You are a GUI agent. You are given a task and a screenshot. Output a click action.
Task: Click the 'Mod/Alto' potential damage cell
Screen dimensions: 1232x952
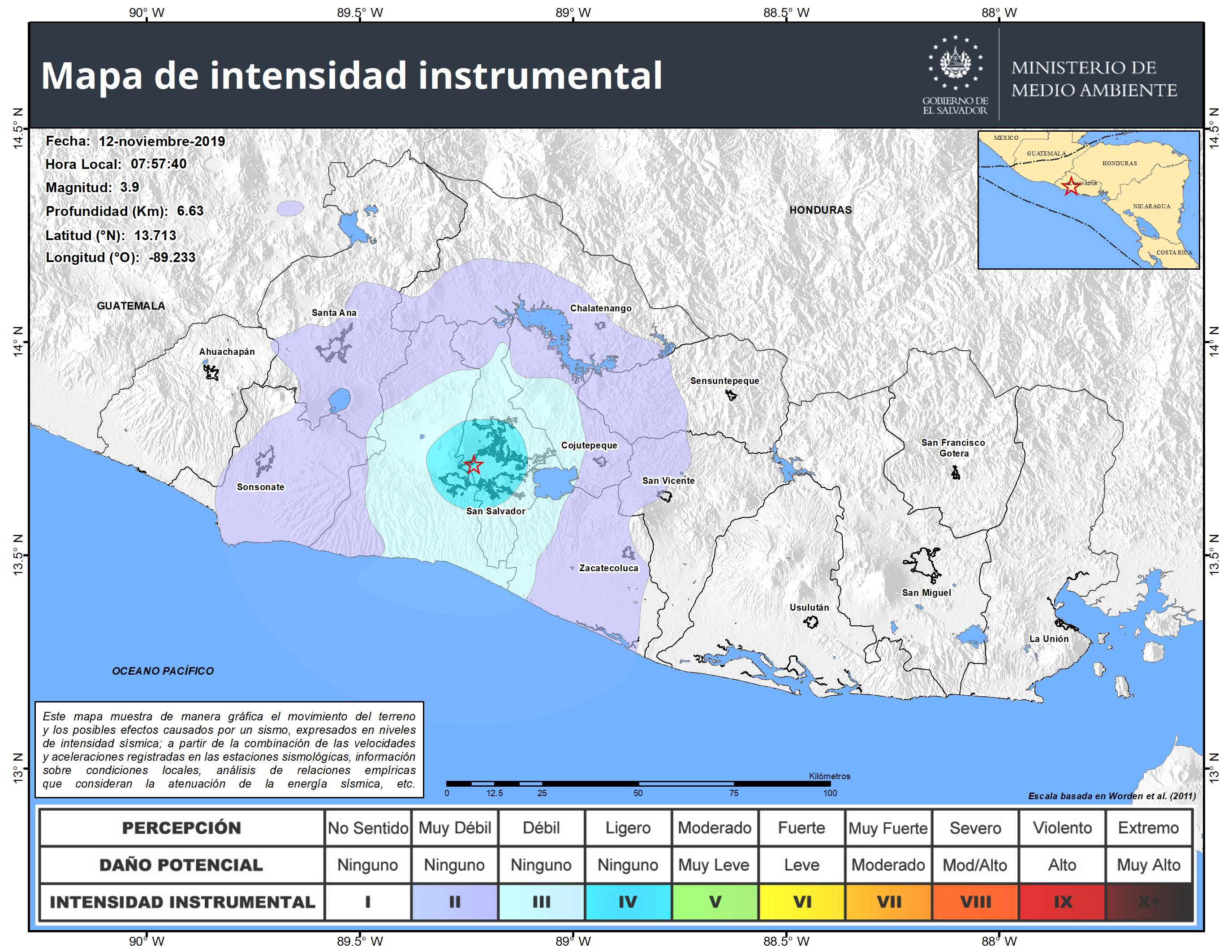point(975,865)
